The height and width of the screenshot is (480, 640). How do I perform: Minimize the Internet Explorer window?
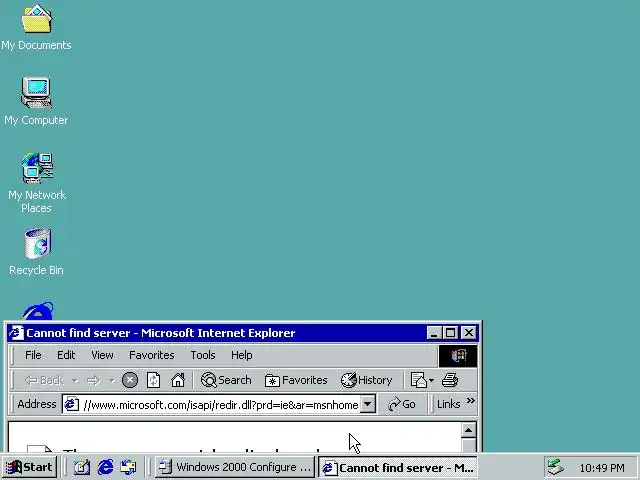click(433, 333)
